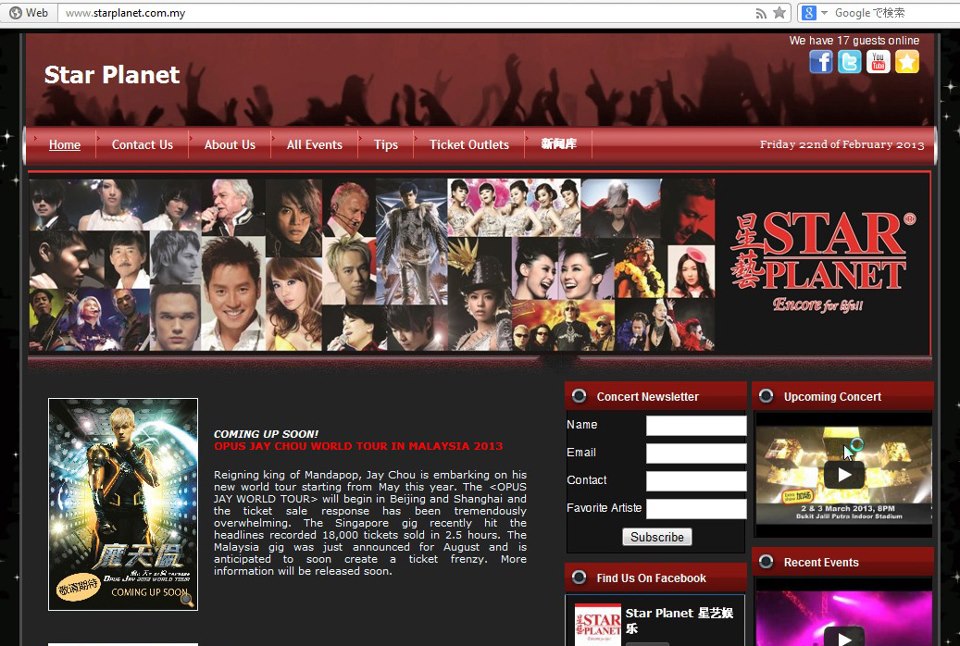960x646 pixels.
Task: Open the YouTube social icon
Action: pos(878,62)
